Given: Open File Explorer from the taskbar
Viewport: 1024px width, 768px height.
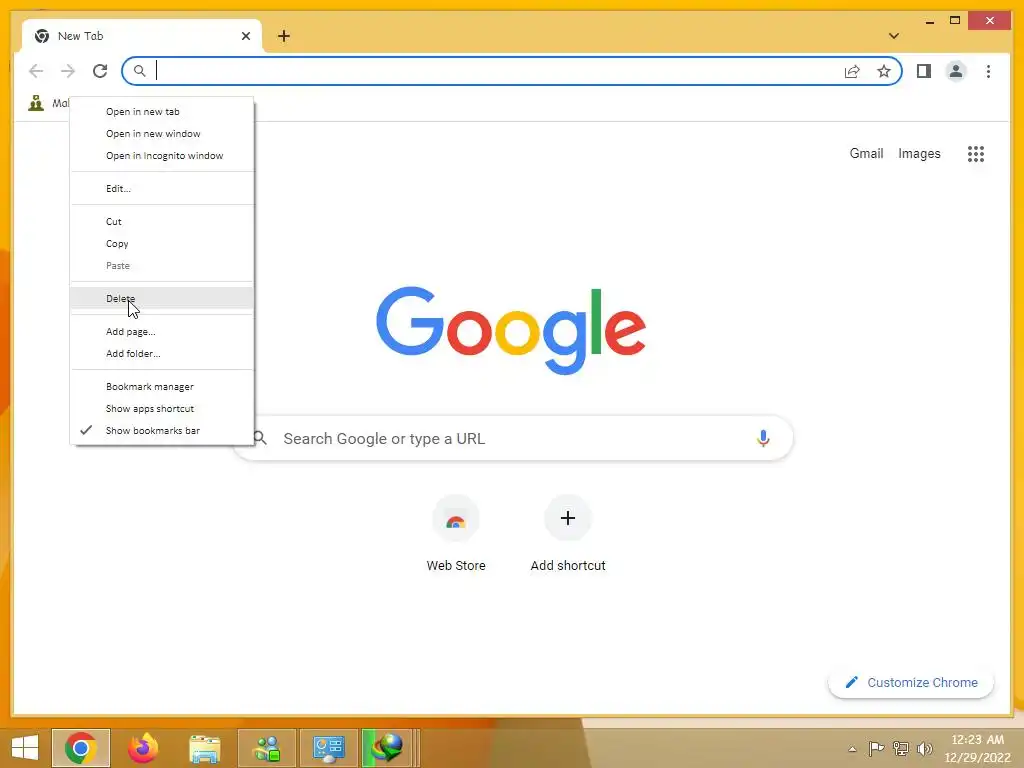Looking at the screenshot, I should pos(204,748).
